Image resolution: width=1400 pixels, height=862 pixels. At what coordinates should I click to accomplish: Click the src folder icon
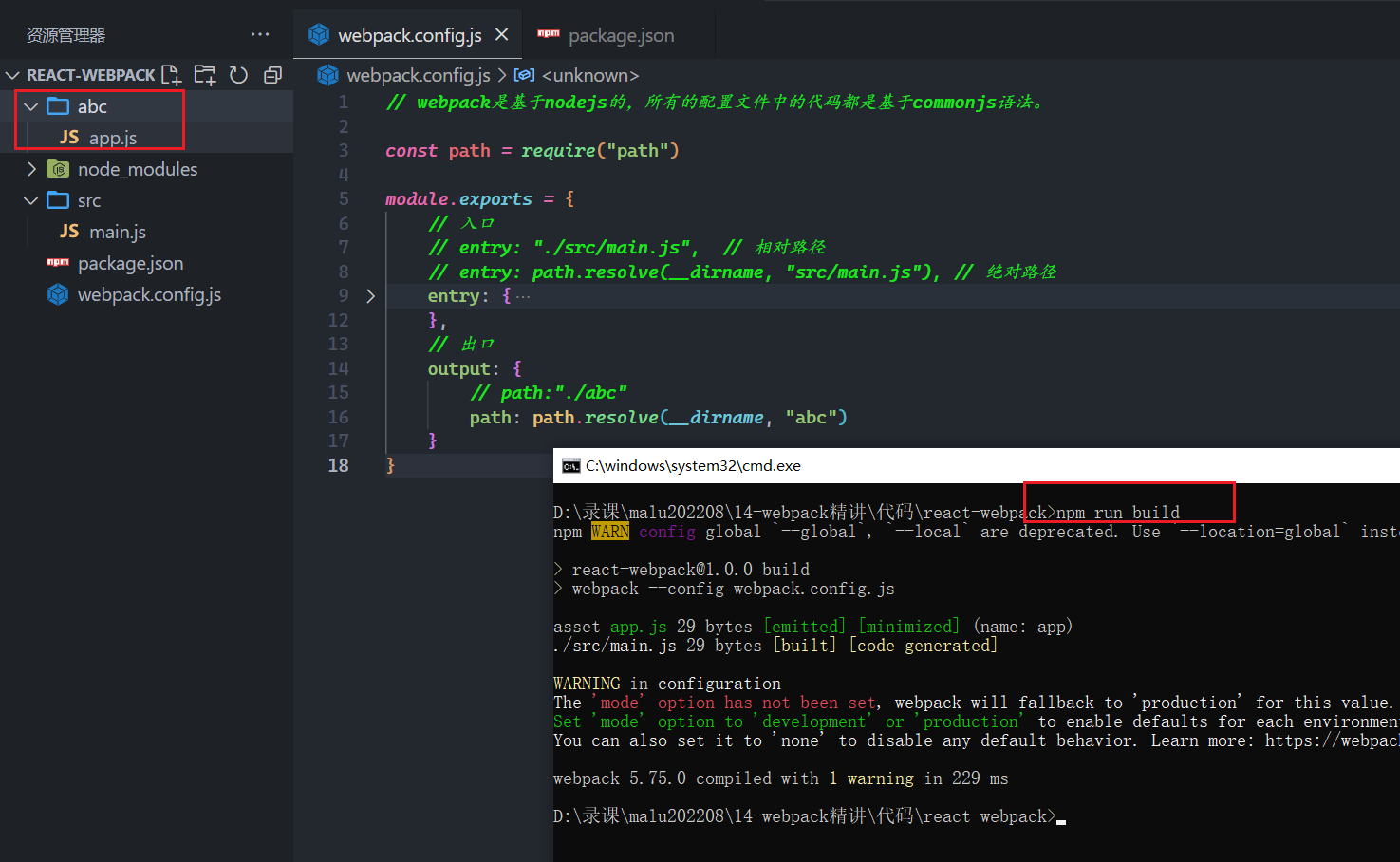pyautogui.click(x=58, y=199)
